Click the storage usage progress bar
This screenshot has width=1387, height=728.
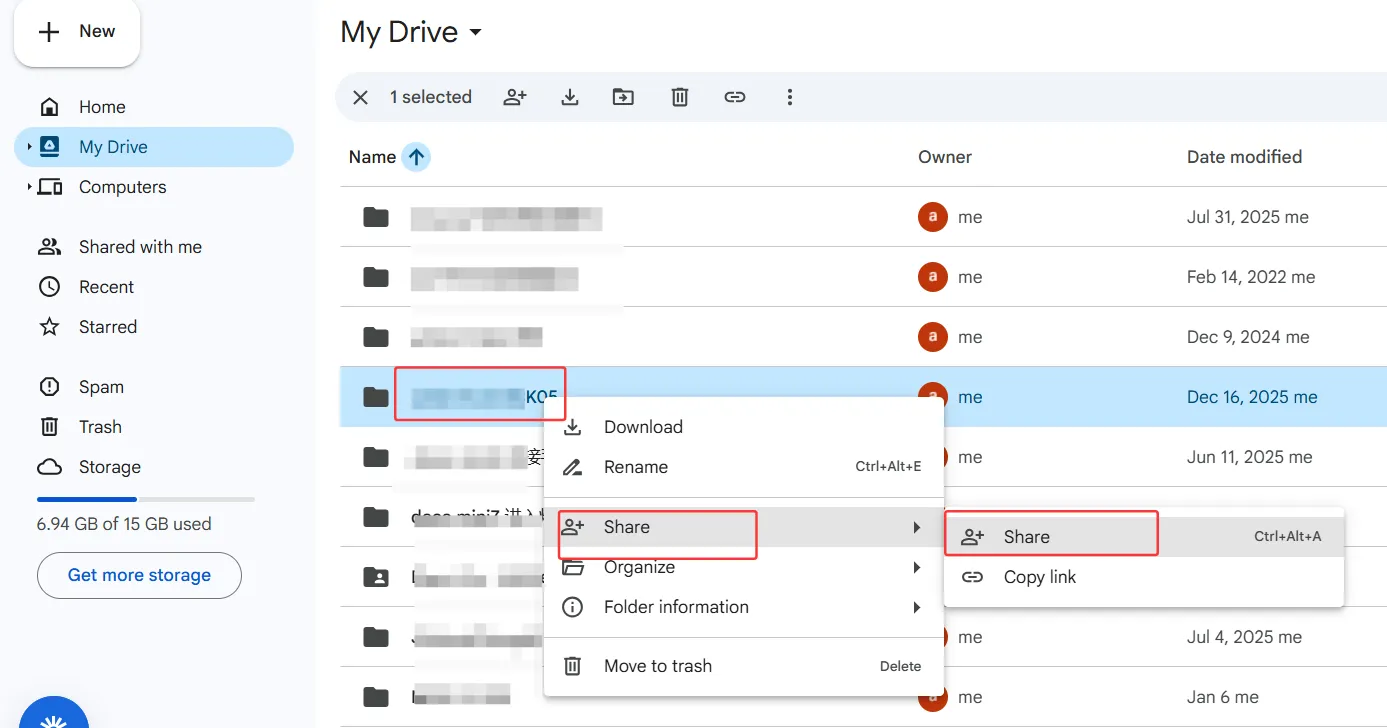pos(146,499)
